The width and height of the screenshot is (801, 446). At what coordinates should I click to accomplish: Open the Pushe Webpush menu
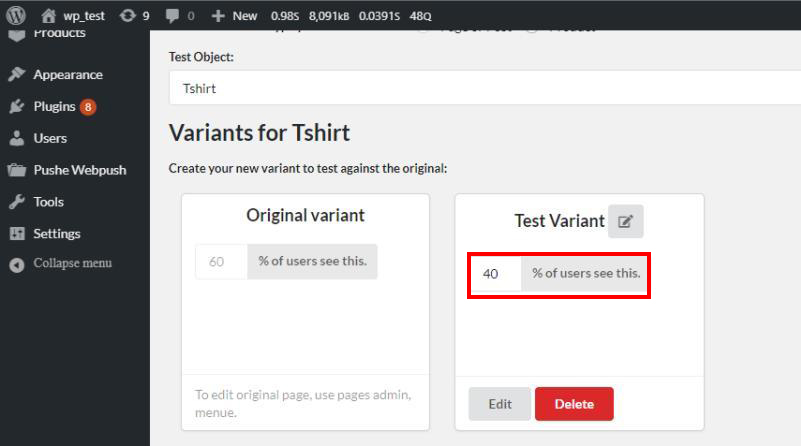point(80,170)
